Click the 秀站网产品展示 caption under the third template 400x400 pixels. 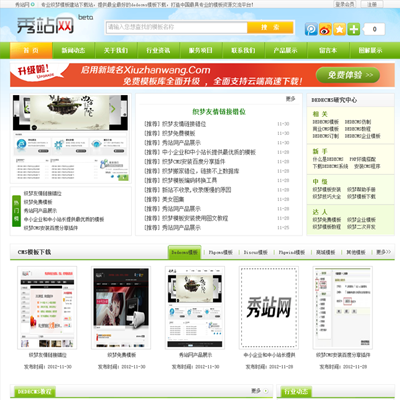[195, 355]
